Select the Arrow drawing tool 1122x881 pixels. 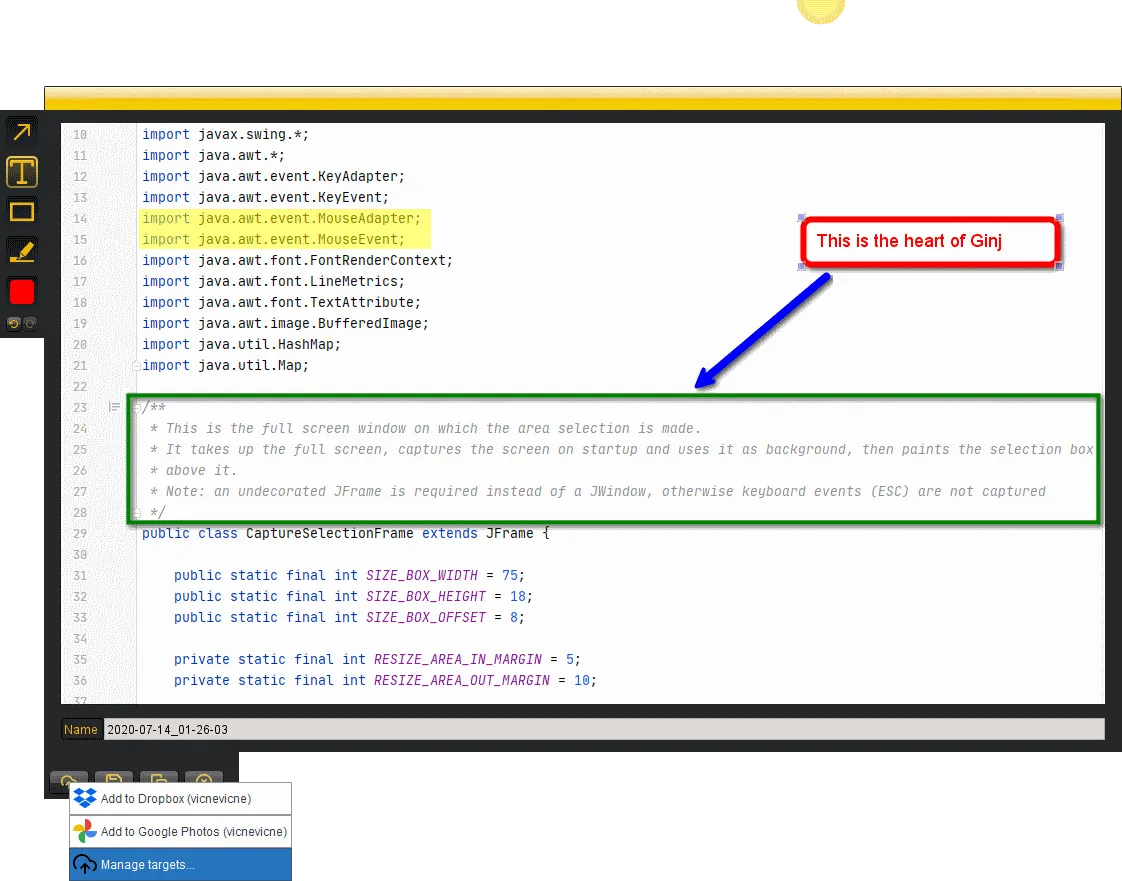tap(22, 131)
